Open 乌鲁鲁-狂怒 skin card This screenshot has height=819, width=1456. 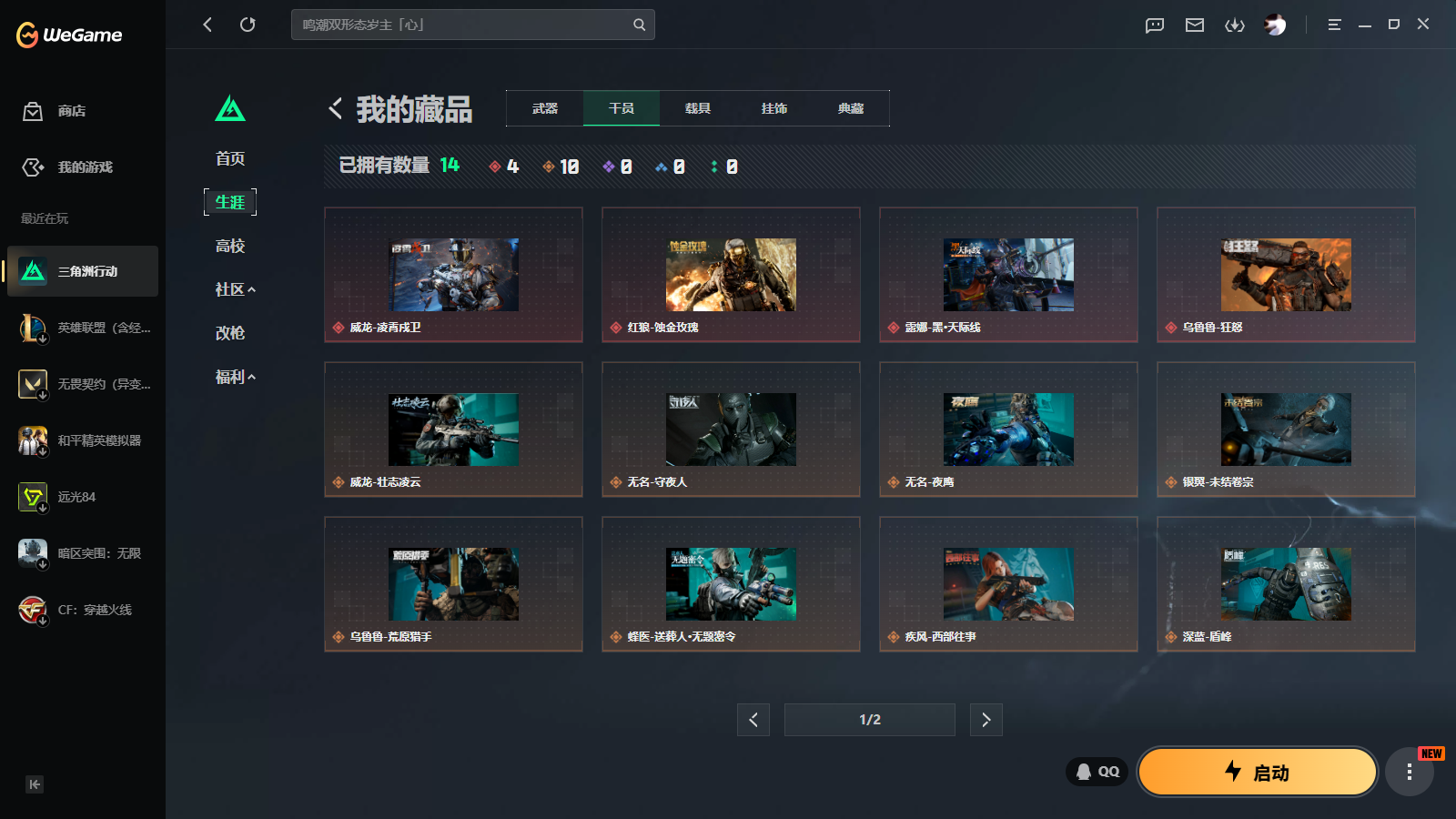coord(1286,275)
